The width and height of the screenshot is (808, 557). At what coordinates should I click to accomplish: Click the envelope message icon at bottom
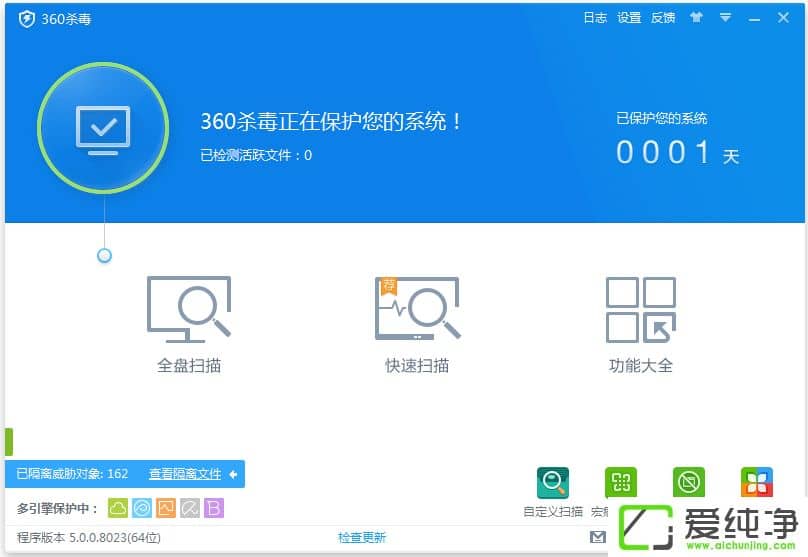[598, 537]
